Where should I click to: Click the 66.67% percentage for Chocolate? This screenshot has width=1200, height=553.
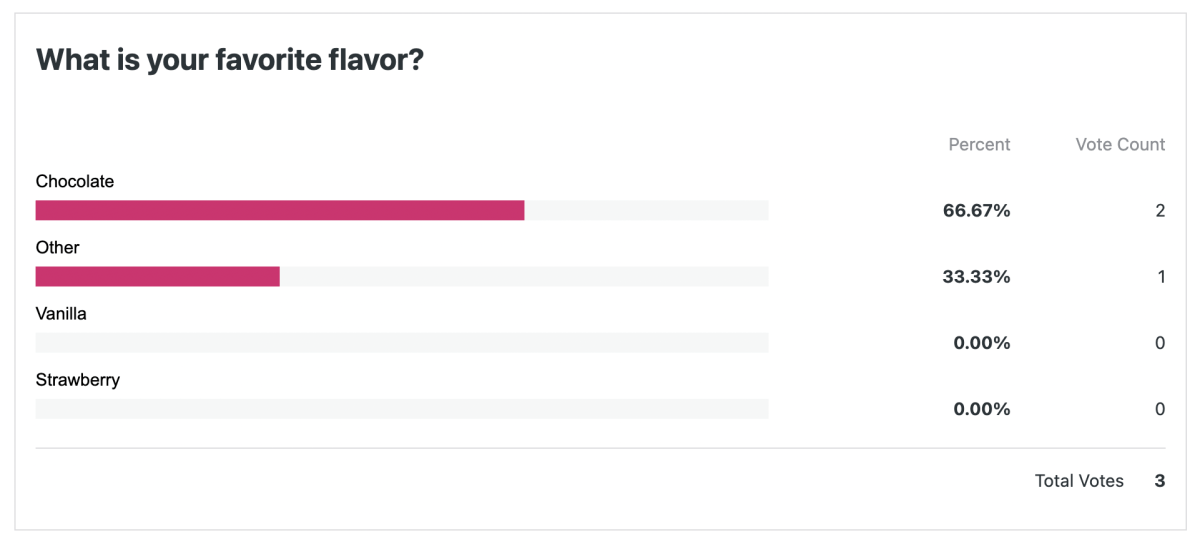click(976, 211)
